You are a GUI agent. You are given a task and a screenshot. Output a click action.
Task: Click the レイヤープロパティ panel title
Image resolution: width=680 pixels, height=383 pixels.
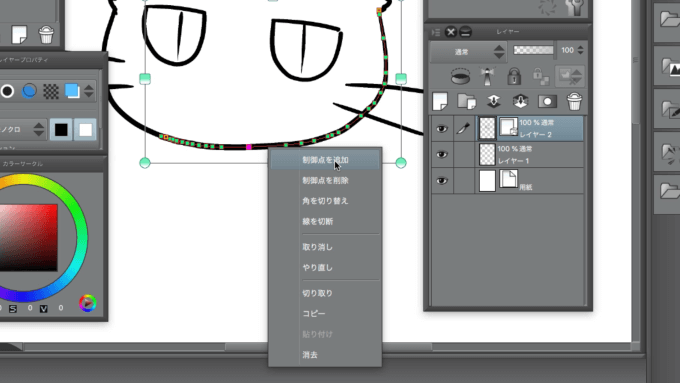(x=25, y=60)
